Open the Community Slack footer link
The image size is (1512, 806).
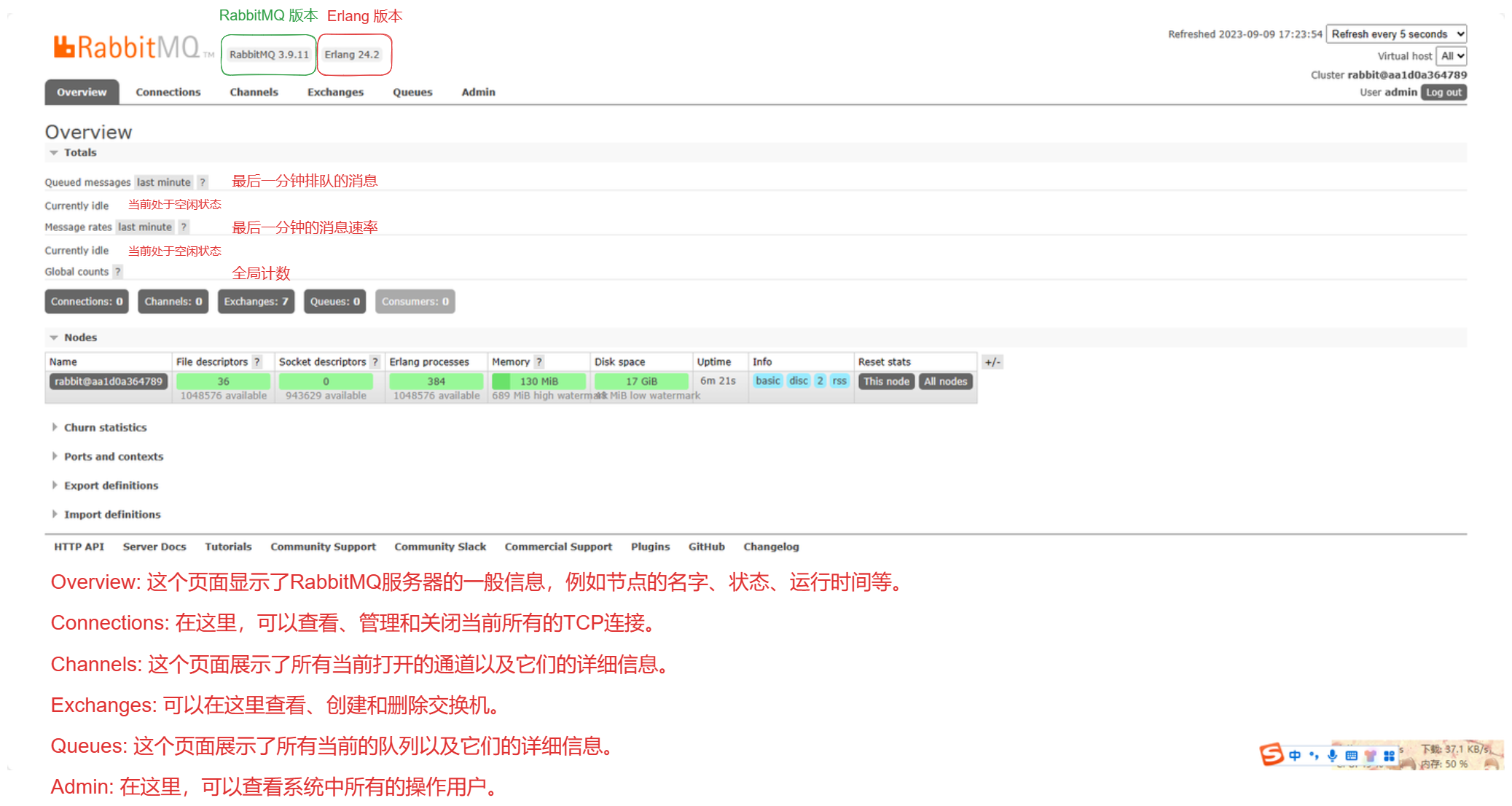point(440,547)
